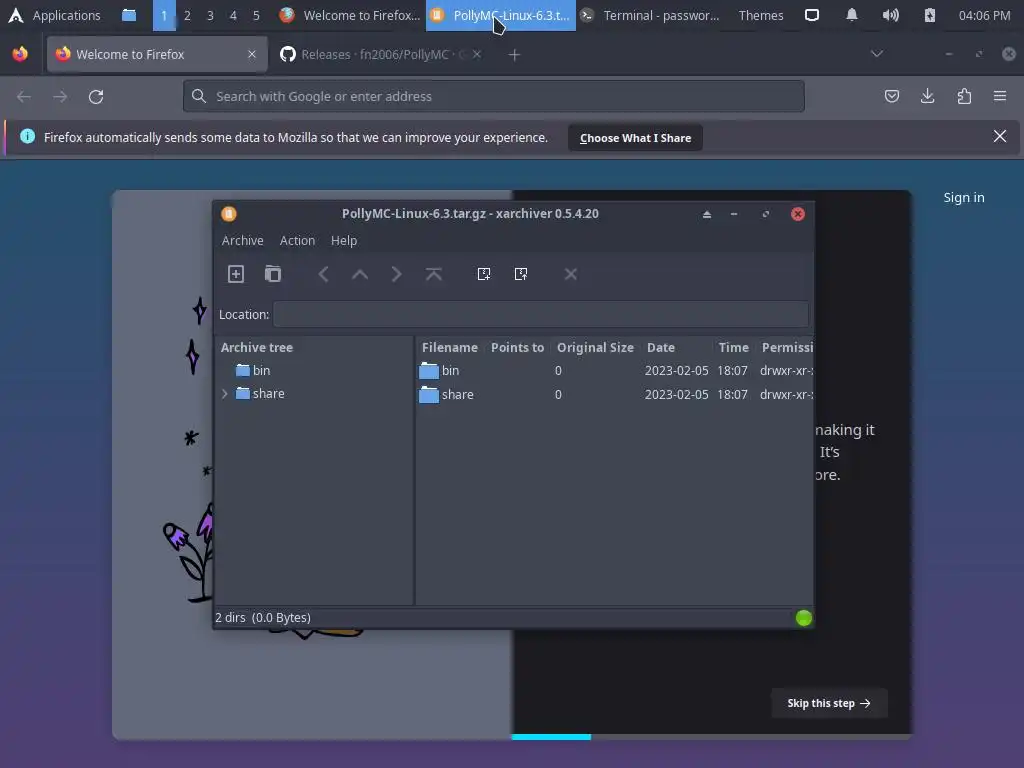Click the 04:06 PM clock
Image resolution: width=1024 pixels, height=768 pixels.
984,15
